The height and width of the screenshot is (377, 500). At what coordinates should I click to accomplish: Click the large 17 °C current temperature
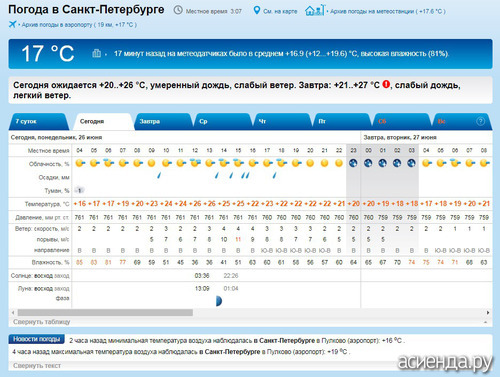click(48, 53)
